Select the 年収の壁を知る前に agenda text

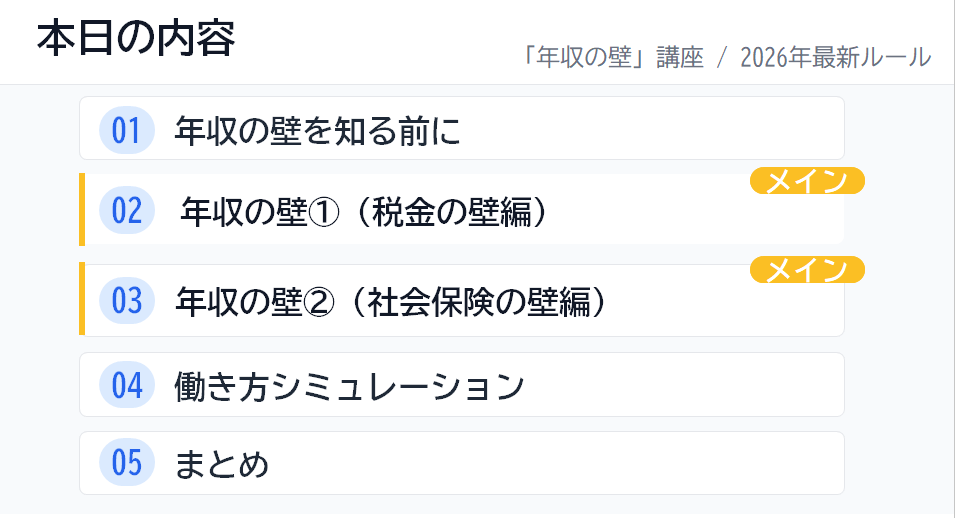click(x=317, y=130)
